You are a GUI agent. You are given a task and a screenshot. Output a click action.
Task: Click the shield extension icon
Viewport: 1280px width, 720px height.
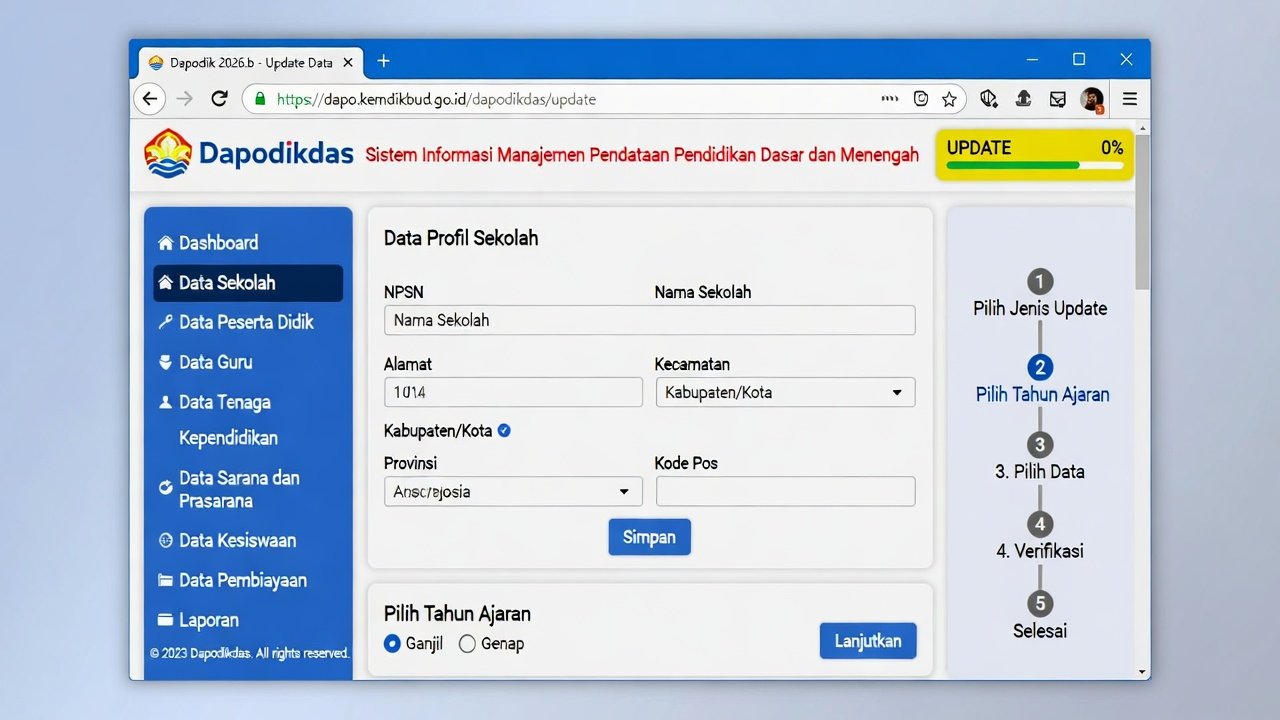[989, 98]
